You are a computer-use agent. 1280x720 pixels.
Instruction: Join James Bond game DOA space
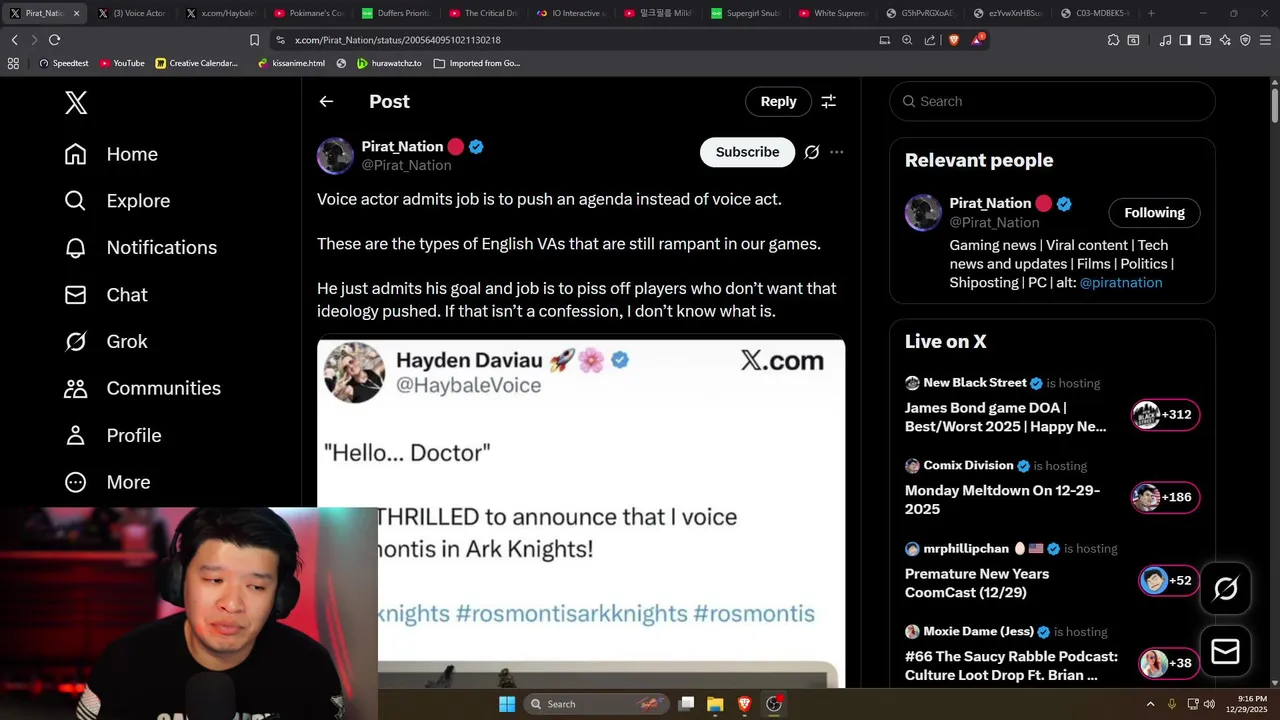(x=1005, y=417)
